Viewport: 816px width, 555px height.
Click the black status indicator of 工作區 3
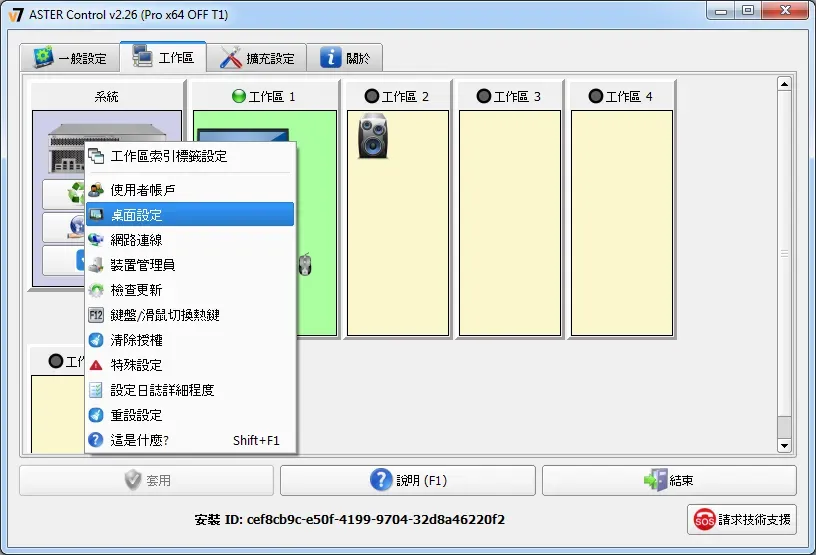pos(483,96)
